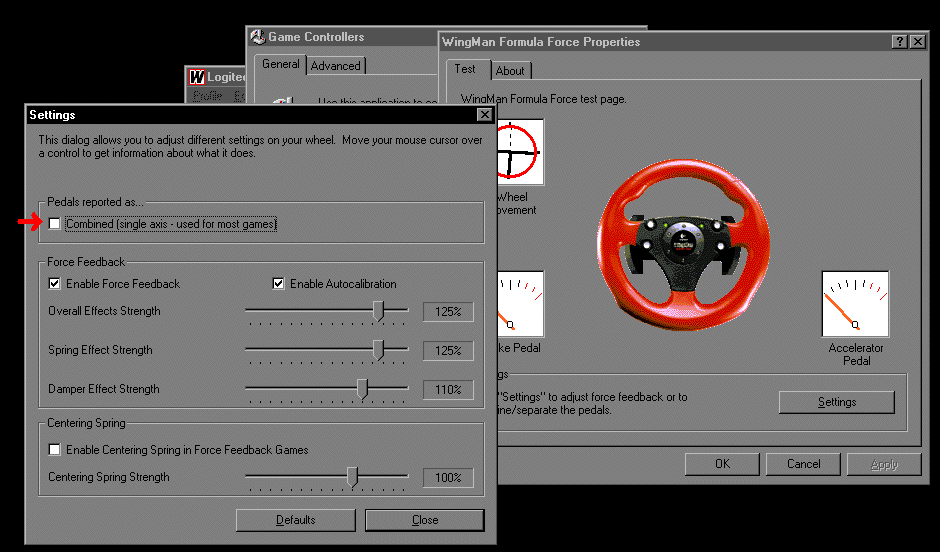The height and width of the screenshot is (552, 940).
Task: Click the Game Controllers title bar joystick icon
Action: (258, 37)
